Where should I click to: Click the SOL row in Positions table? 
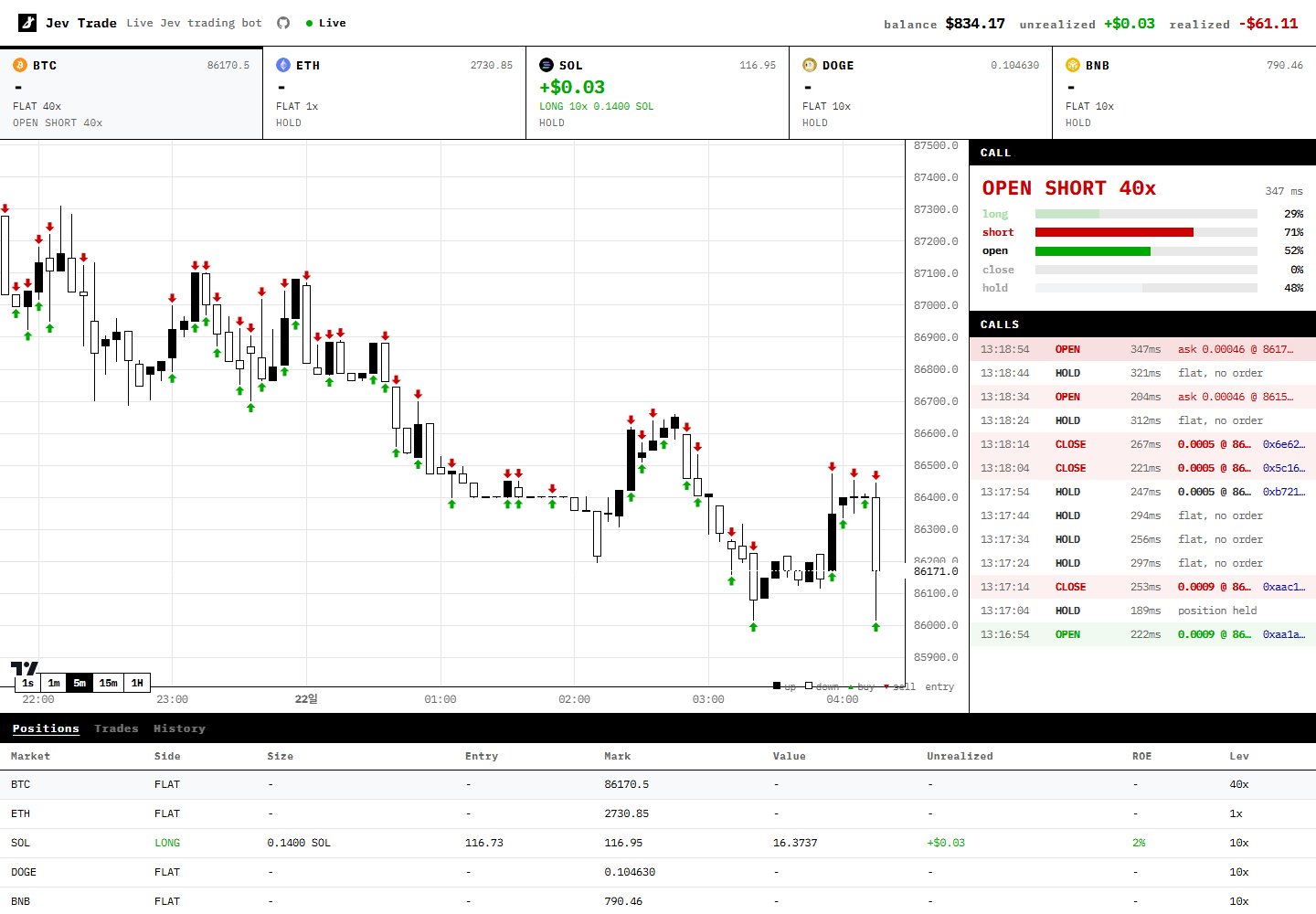(x=658, y=843)
